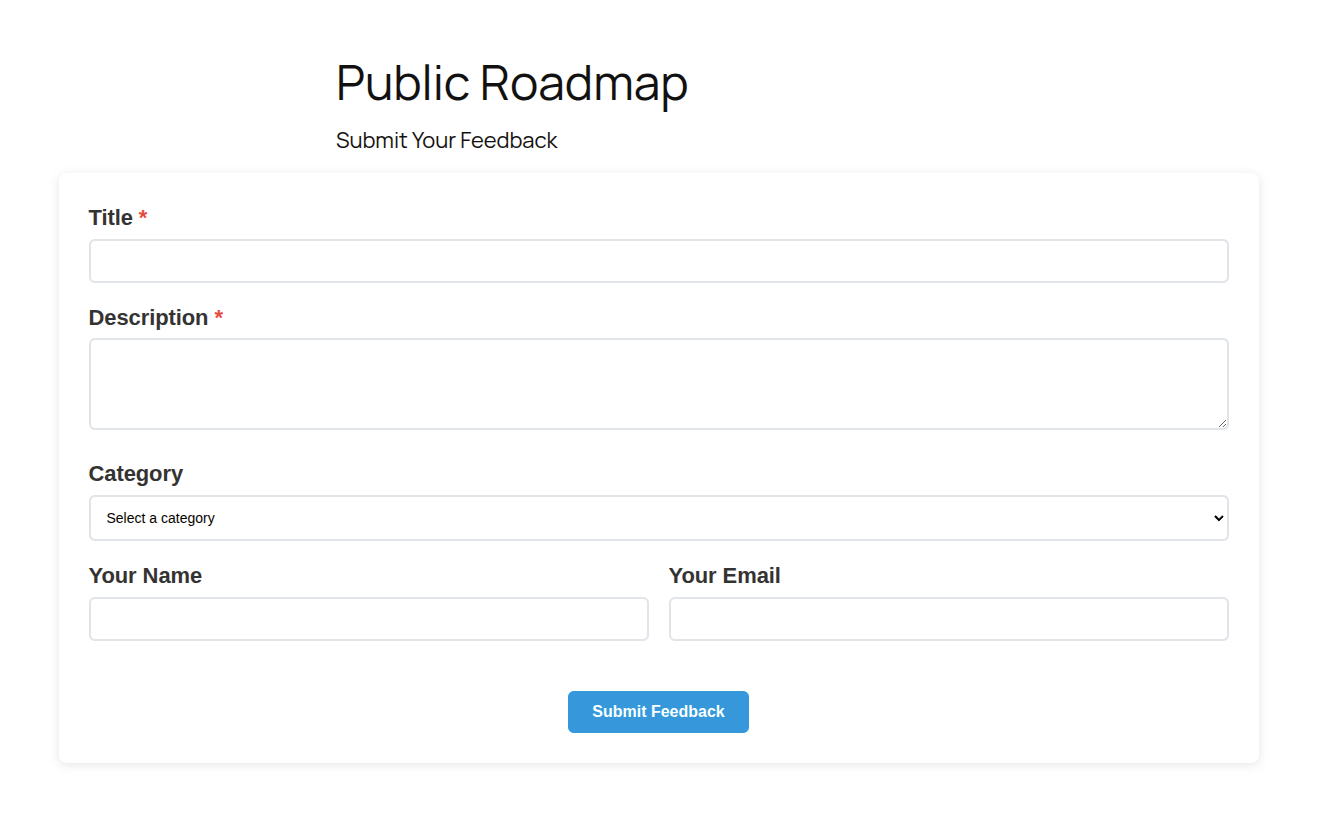Click the Title field label
1319x815 pixels.
(111, 218)
